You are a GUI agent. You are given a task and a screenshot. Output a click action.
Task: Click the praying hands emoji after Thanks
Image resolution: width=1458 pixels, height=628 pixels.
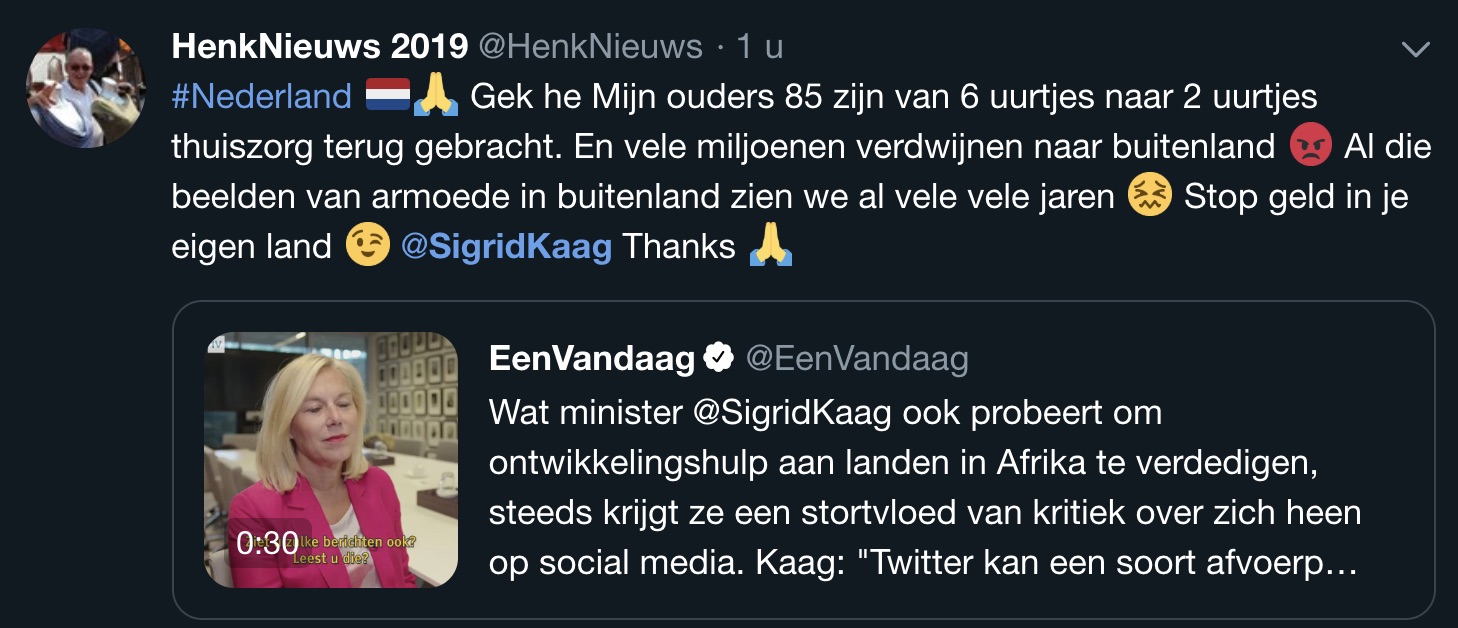pyautogui.click(x=770, y=247)
